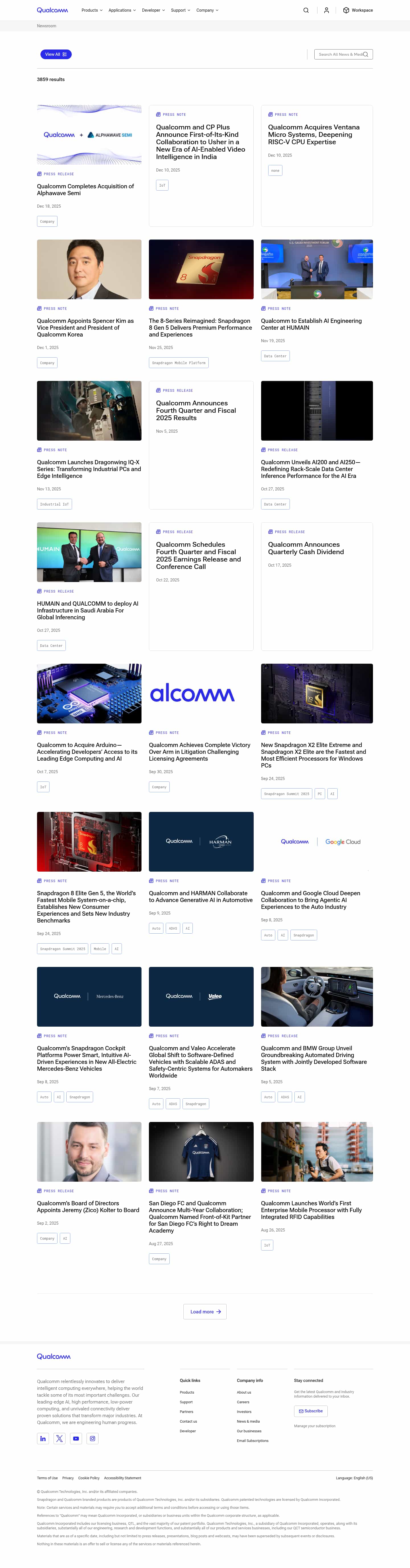Open the Instagram icon in the footer
Screen dimensions: 410x1568
tap(93, 1439)
